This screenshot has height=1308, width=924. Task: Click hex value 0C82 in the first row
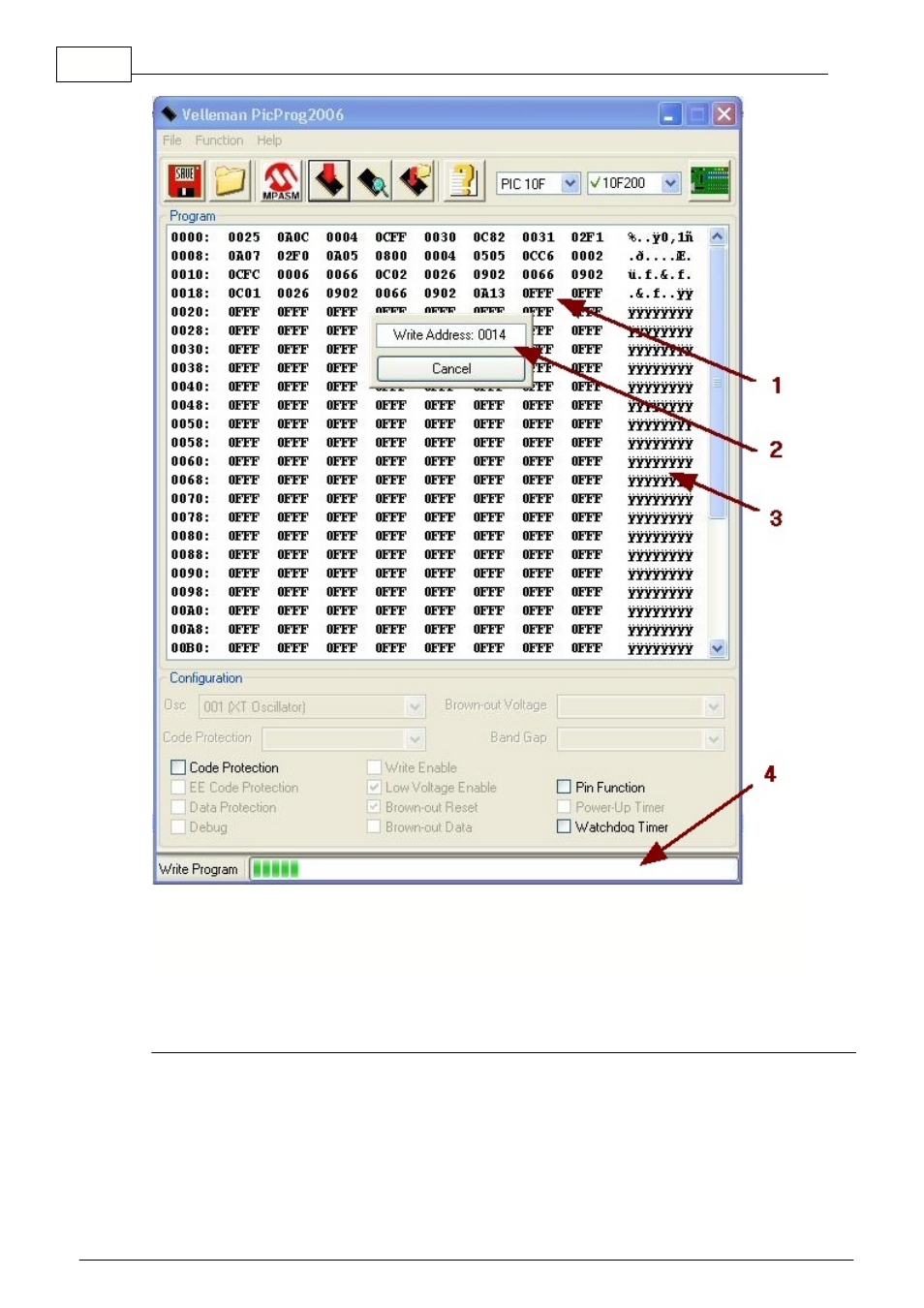tap(489, 237)
